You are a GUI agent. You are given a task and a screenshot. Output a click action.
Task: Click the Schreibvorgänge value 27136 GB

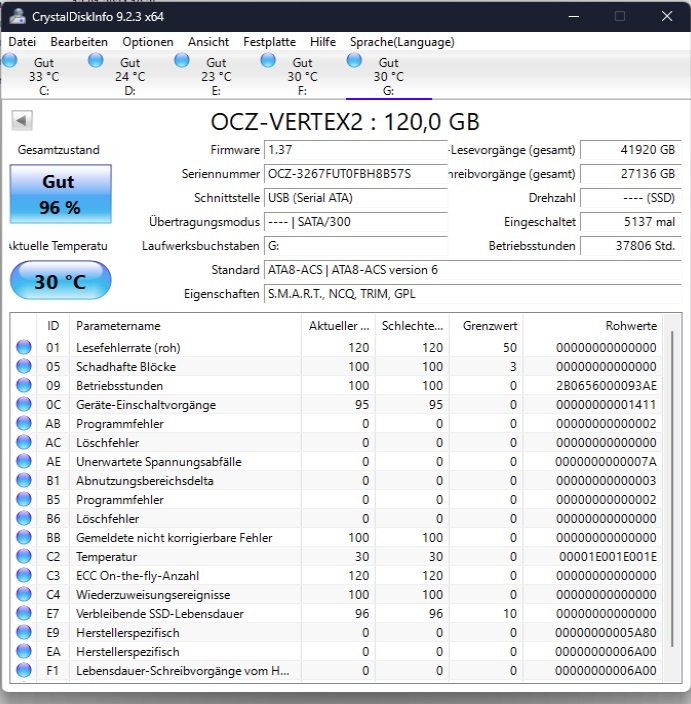pyautogui.click(x=631, y=174)
